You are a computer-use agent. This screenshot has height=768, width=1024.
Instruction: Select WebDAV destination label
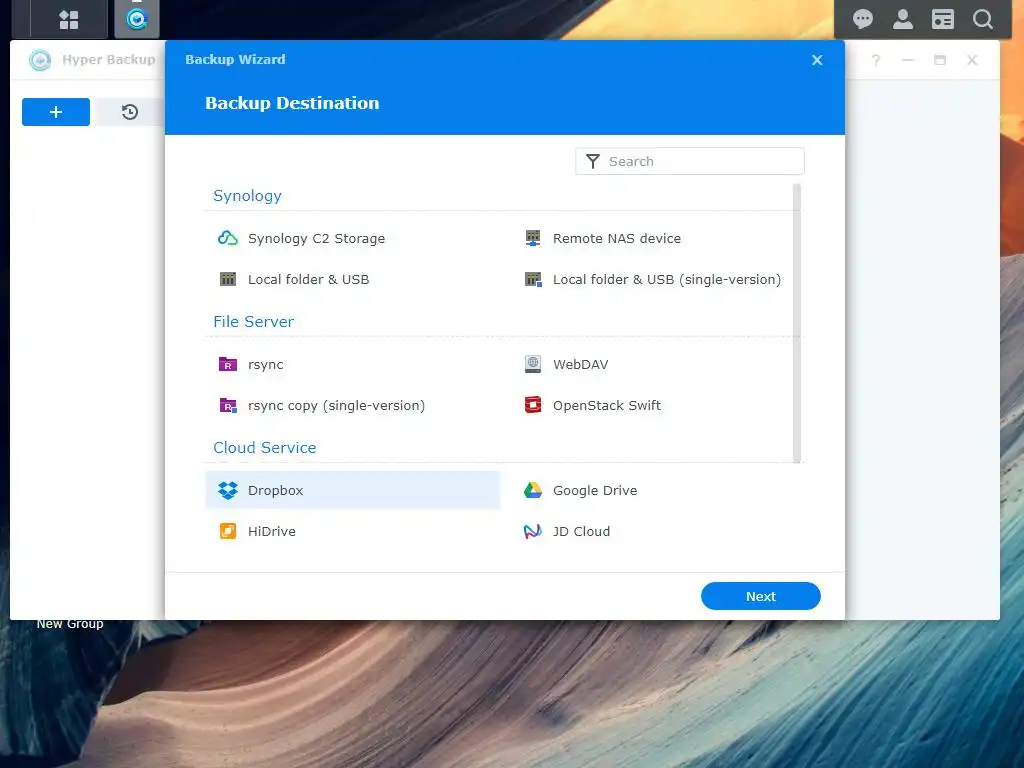(x=581, y=364)
